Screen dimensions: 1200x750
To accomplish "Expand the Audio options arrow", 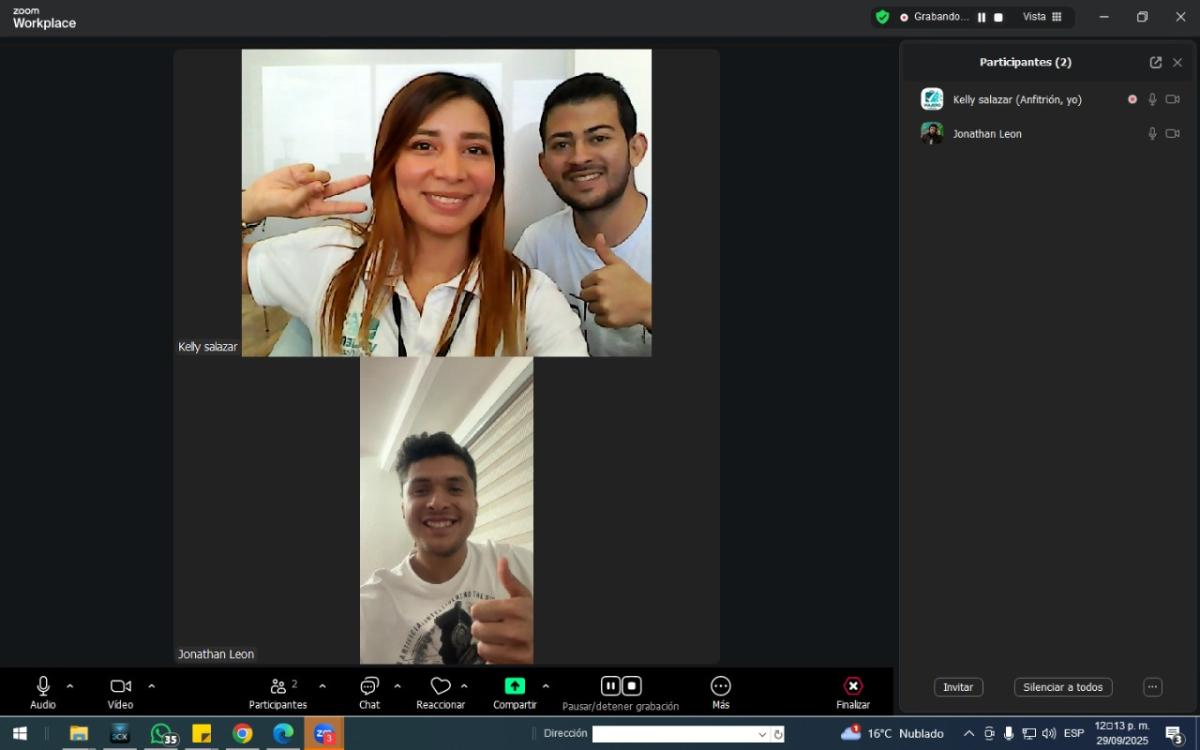I will 70,686.
